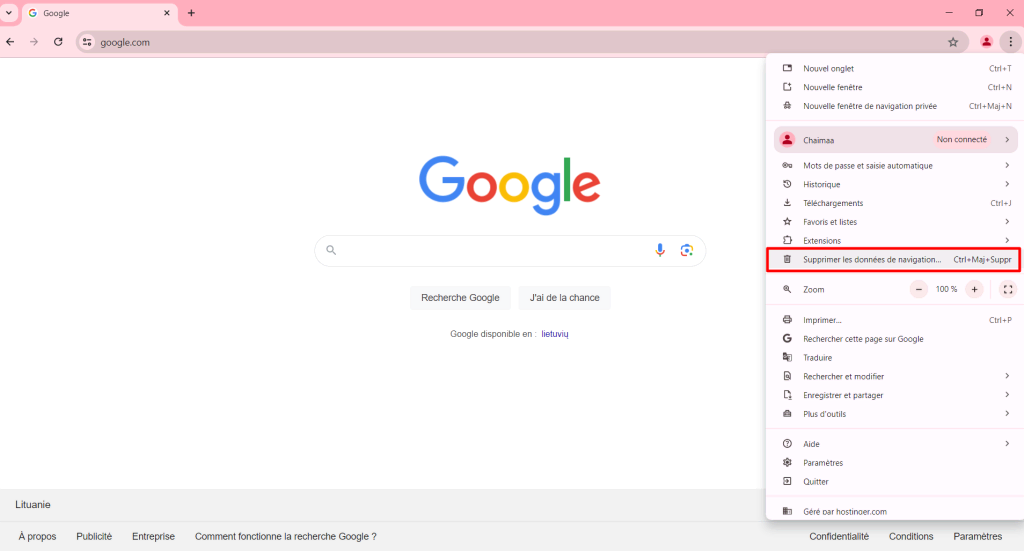This screenshot has height=551, width=1024.
Task: Open the Paramètres footer link
Action: click(x=978, y=537)
